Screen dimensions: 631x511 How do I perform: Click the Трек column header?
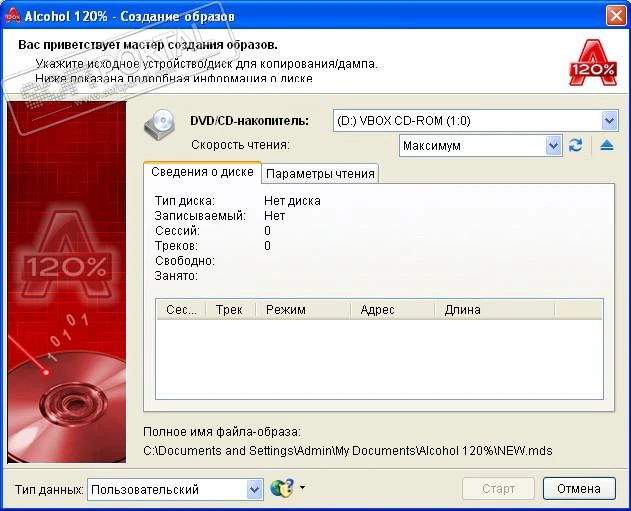point(229,310)
